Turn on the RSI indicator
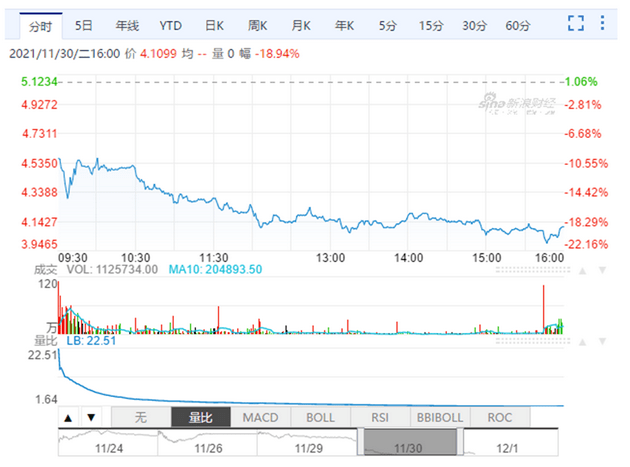630x467 pixels. click(380, 416)
